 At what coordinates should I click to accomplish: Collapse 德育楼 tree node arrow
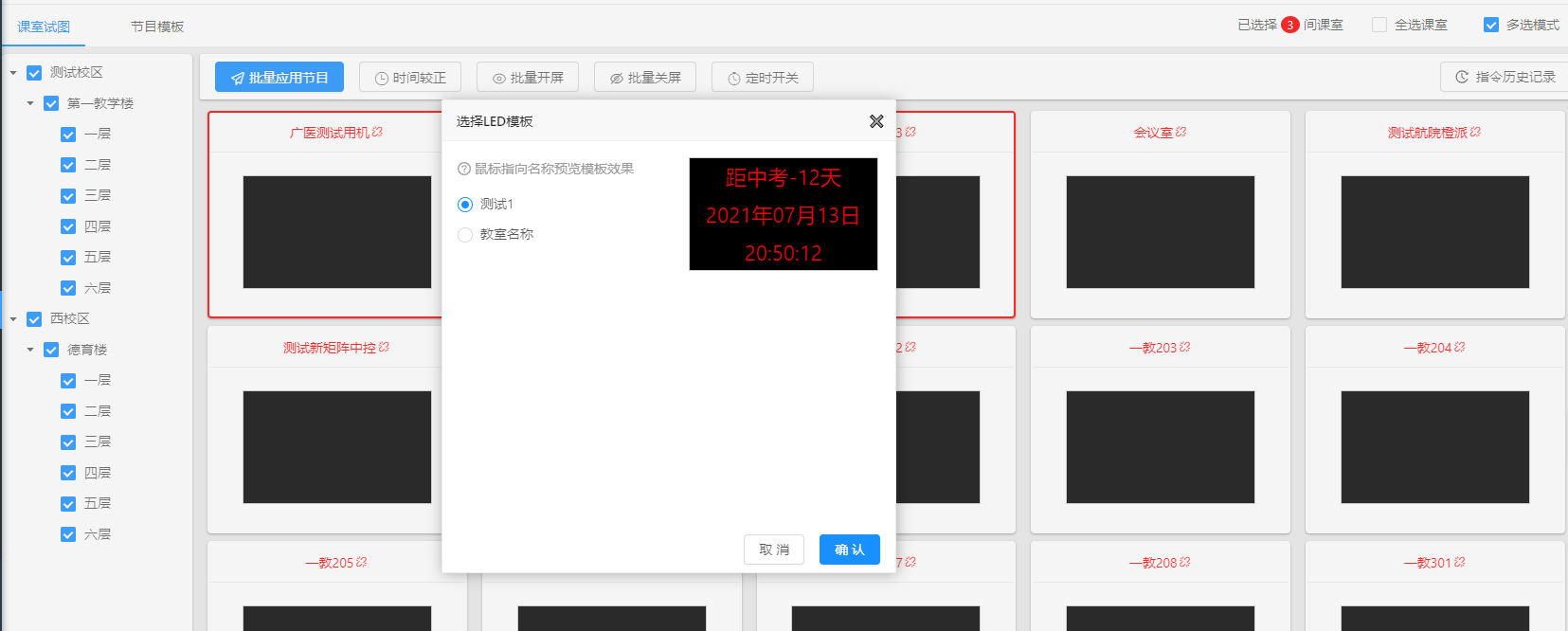point(30,350)
